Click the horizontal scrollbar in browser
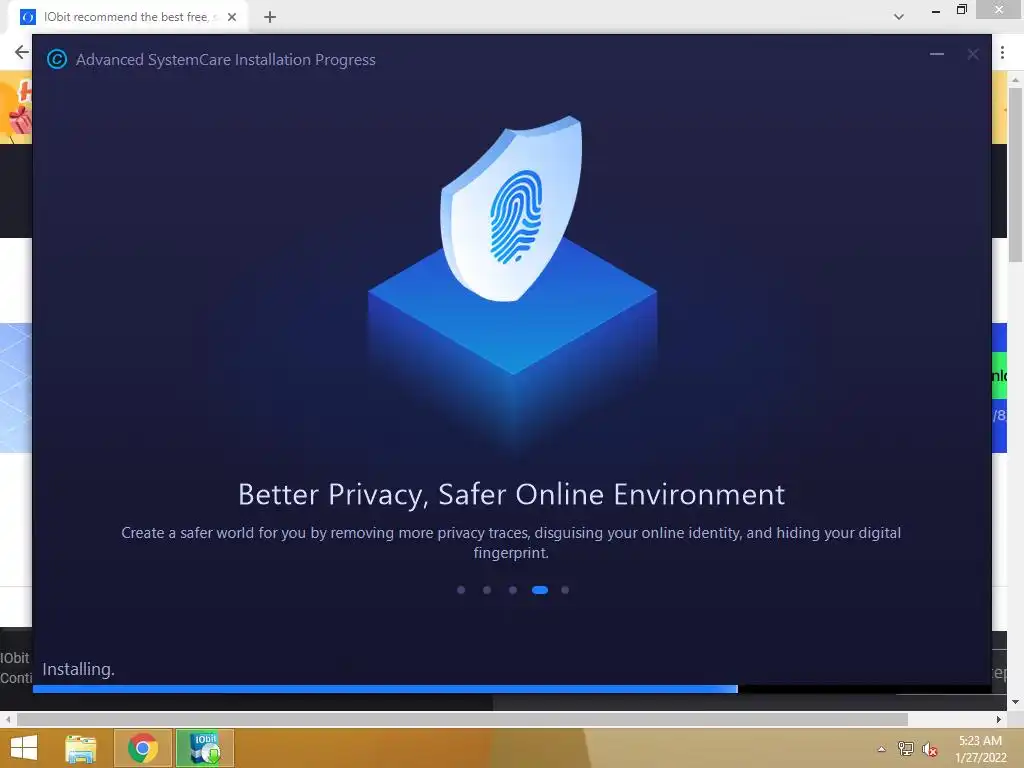The width and height of the screenshot is (1024, 768). point(462,720)
